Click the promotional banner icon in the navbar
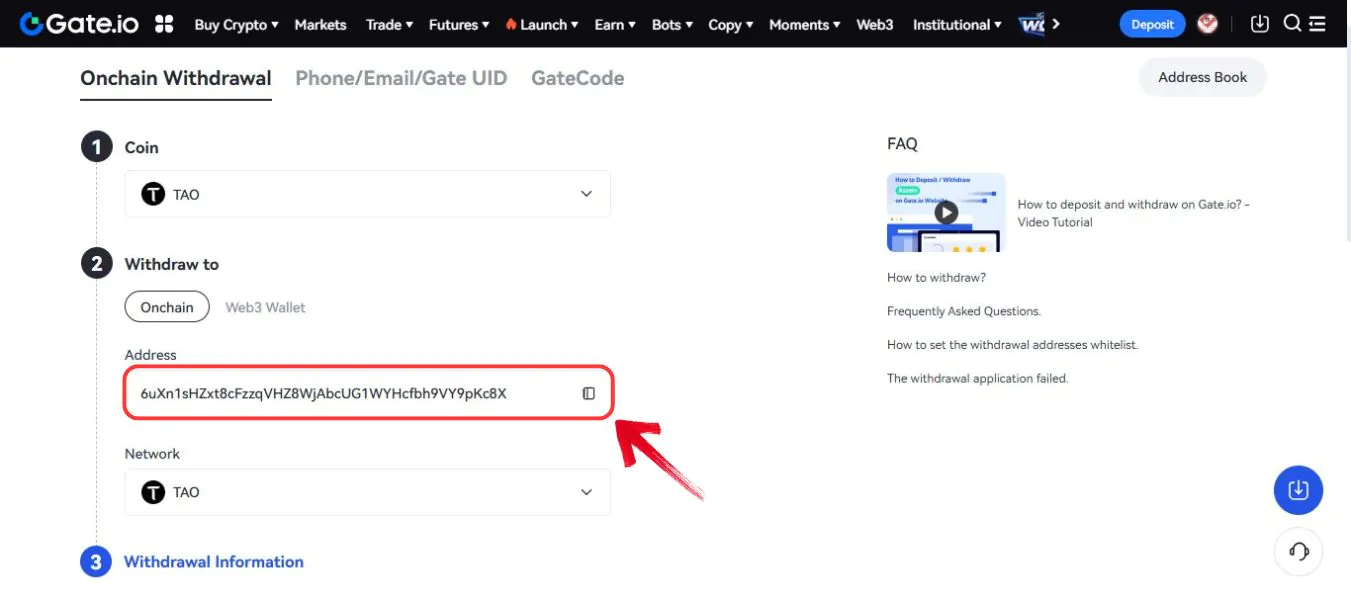The width and height of the screenshot is (1351, 591). (x=1031, y=24)
